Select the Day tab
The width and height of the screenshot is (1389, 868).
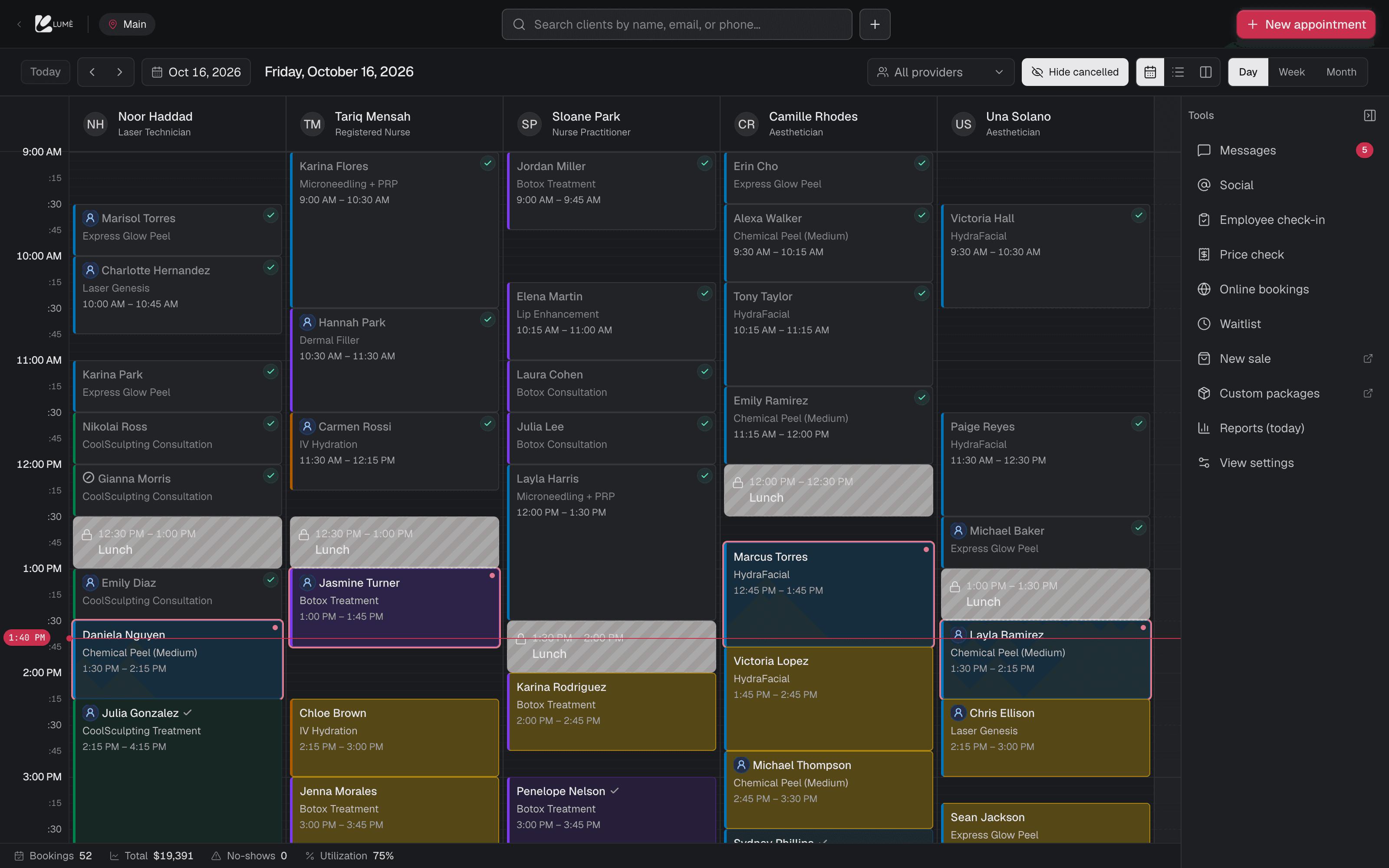point(1248,72)
